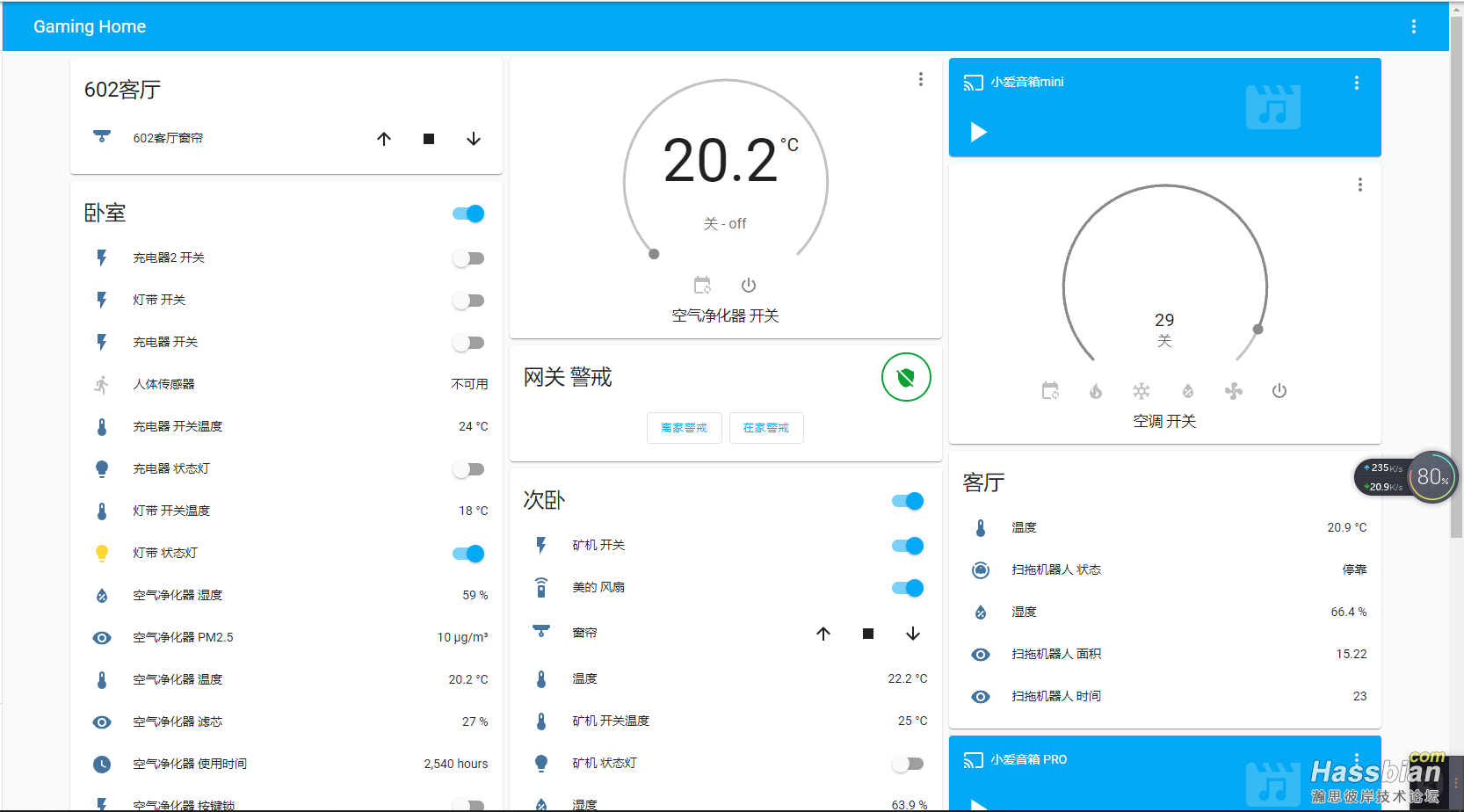This screenshot has width=1464, height=812.
Task: Toggle the 卧室 group switch
Action: click(x=468, y=214)
